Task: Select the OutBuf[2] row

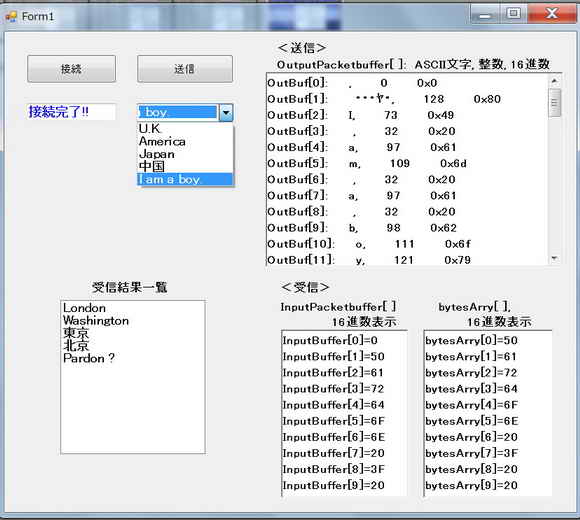Action: click(x=407, y=115)
